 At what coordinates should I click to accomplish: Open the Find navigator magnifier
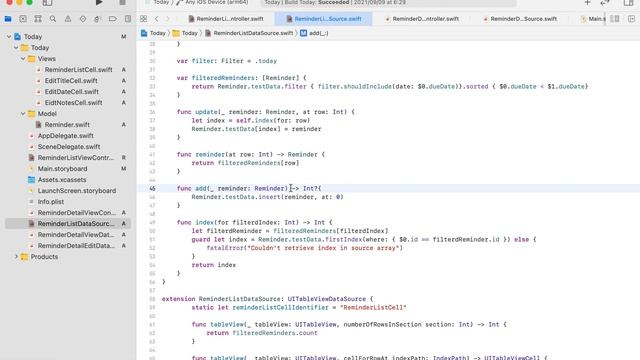point(53,19)
